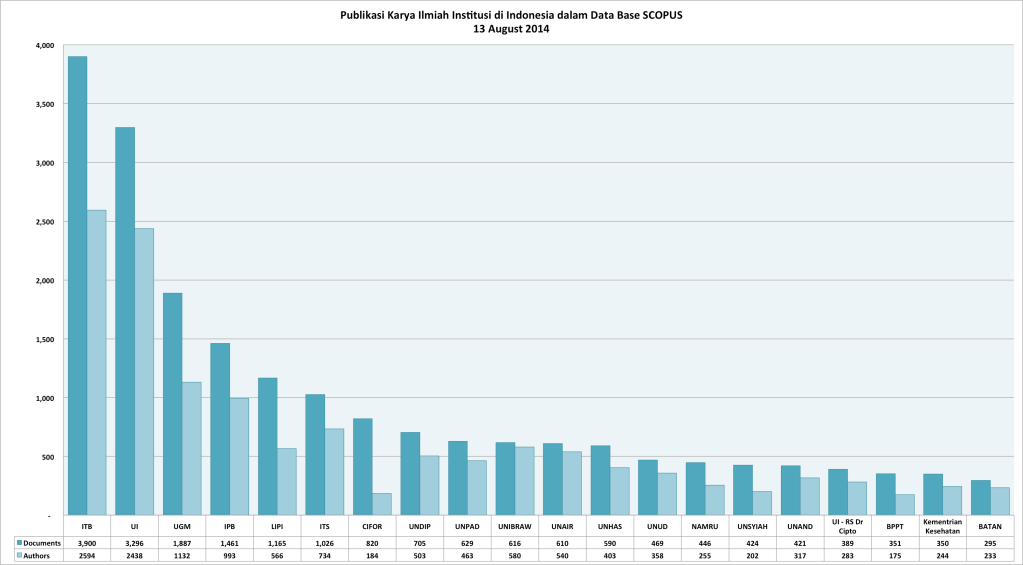1023x565 pixels.
Task: Select the 2438 Authors value for UI
Action: [x=134, y=554]
